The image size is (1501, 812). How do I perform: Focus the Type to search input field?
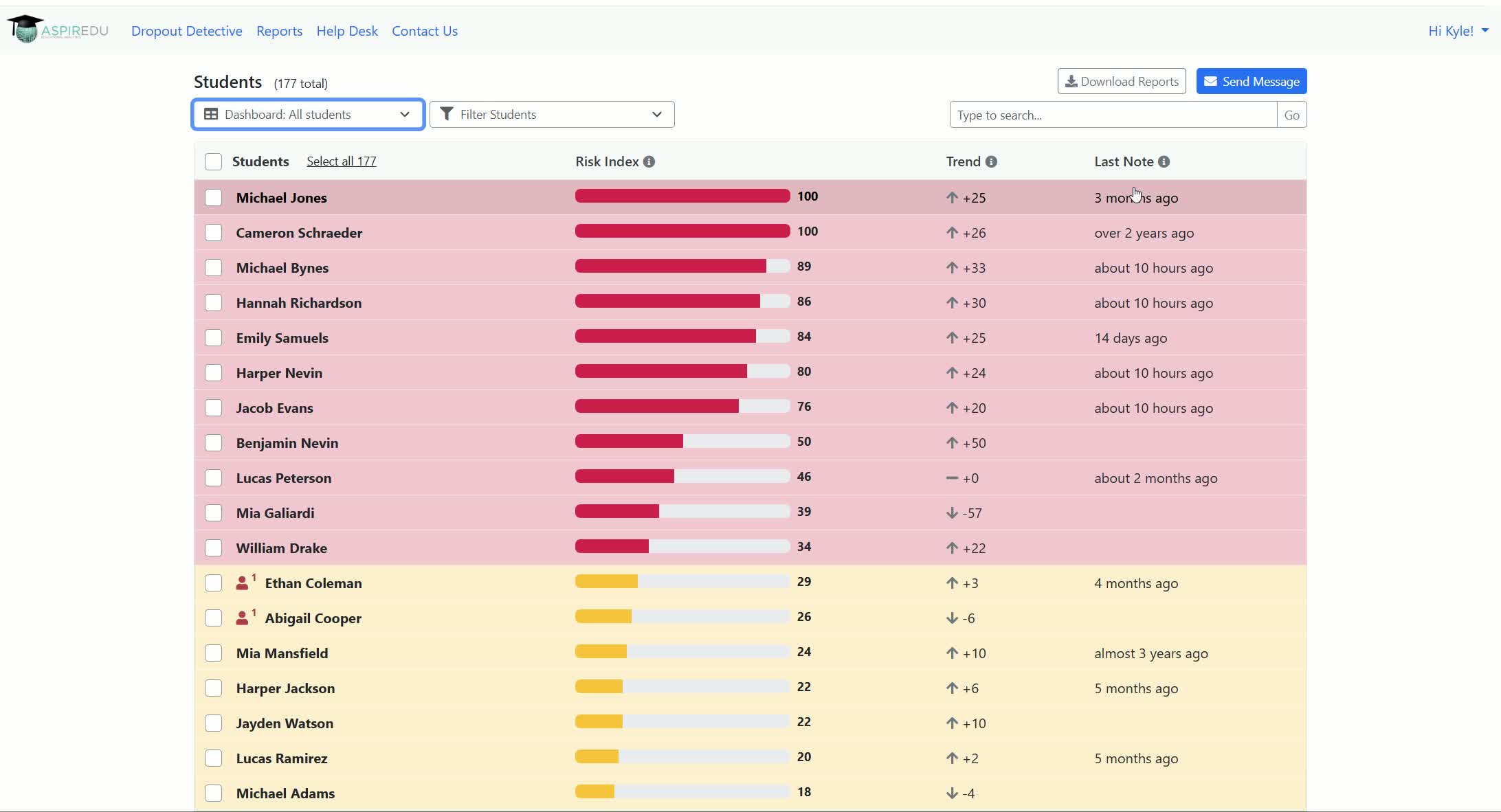tap(1113, 115)
